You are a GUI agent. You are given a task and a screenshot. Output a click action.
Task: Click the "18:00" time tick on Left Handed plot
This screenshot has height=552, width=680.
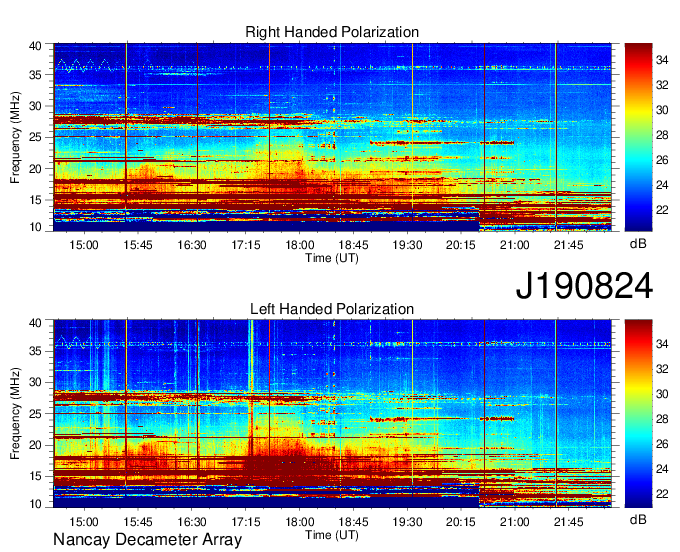pos(300,522)
